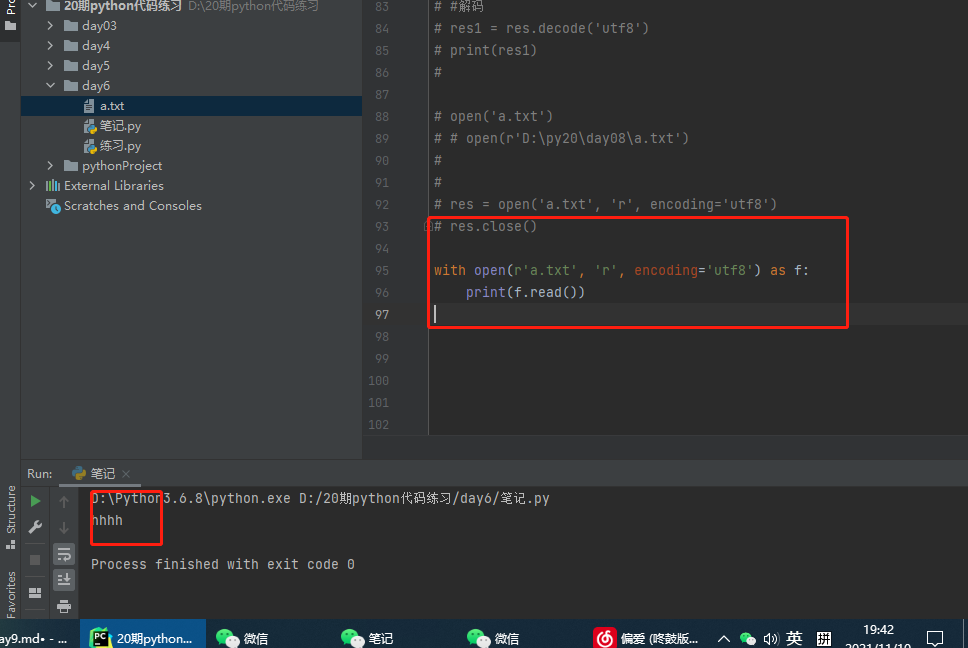The height and width of the screenshot is (648, 968).
Task: Click PyCharm 20期python taskbar button
Action: point(143,636)
